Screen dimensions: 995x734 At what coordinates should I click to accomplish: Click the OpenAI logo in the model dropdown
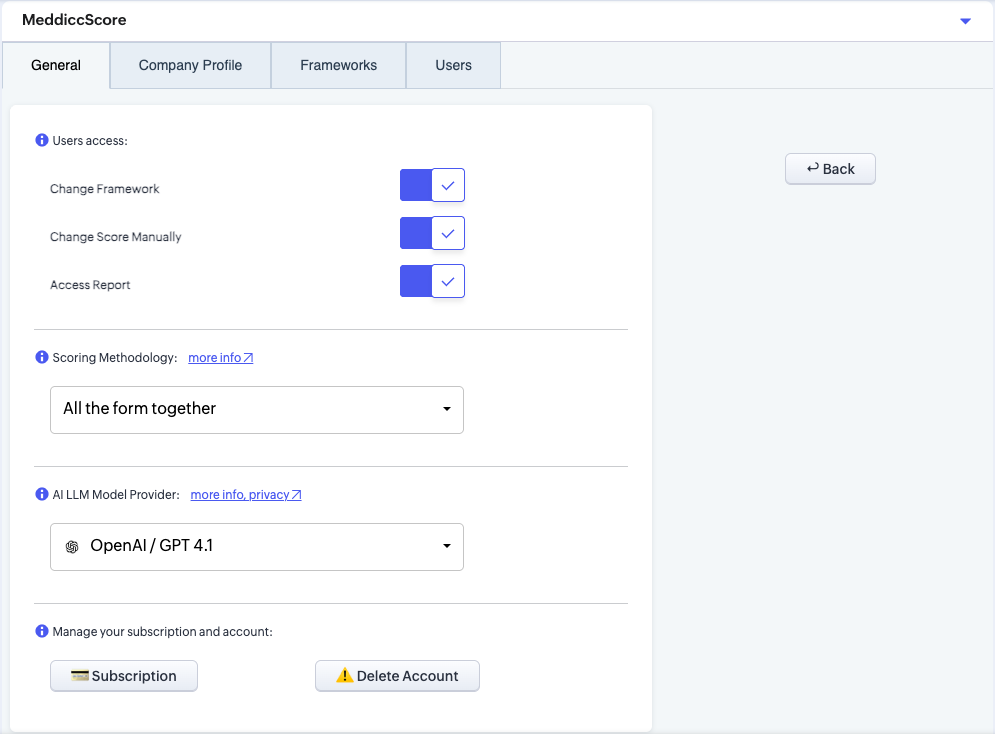pos(72,547)
